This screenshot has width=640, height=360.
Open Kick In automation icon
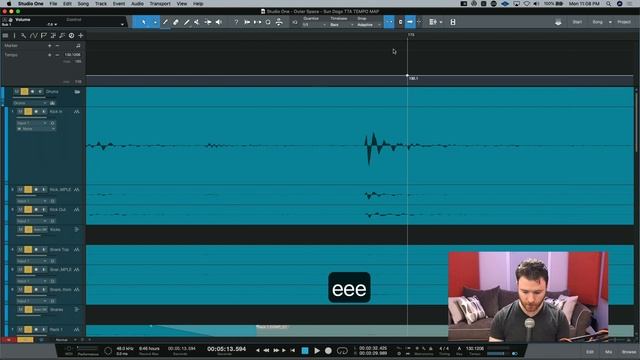[77, 111]
